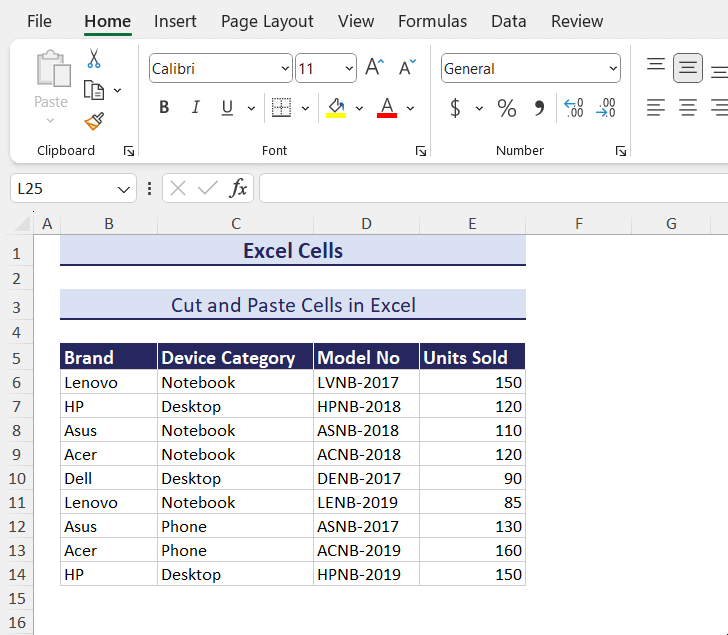Viewport: 728px width, 635px height.
Task: Click Decrease Decimal icon
Action: pos(606,108)
